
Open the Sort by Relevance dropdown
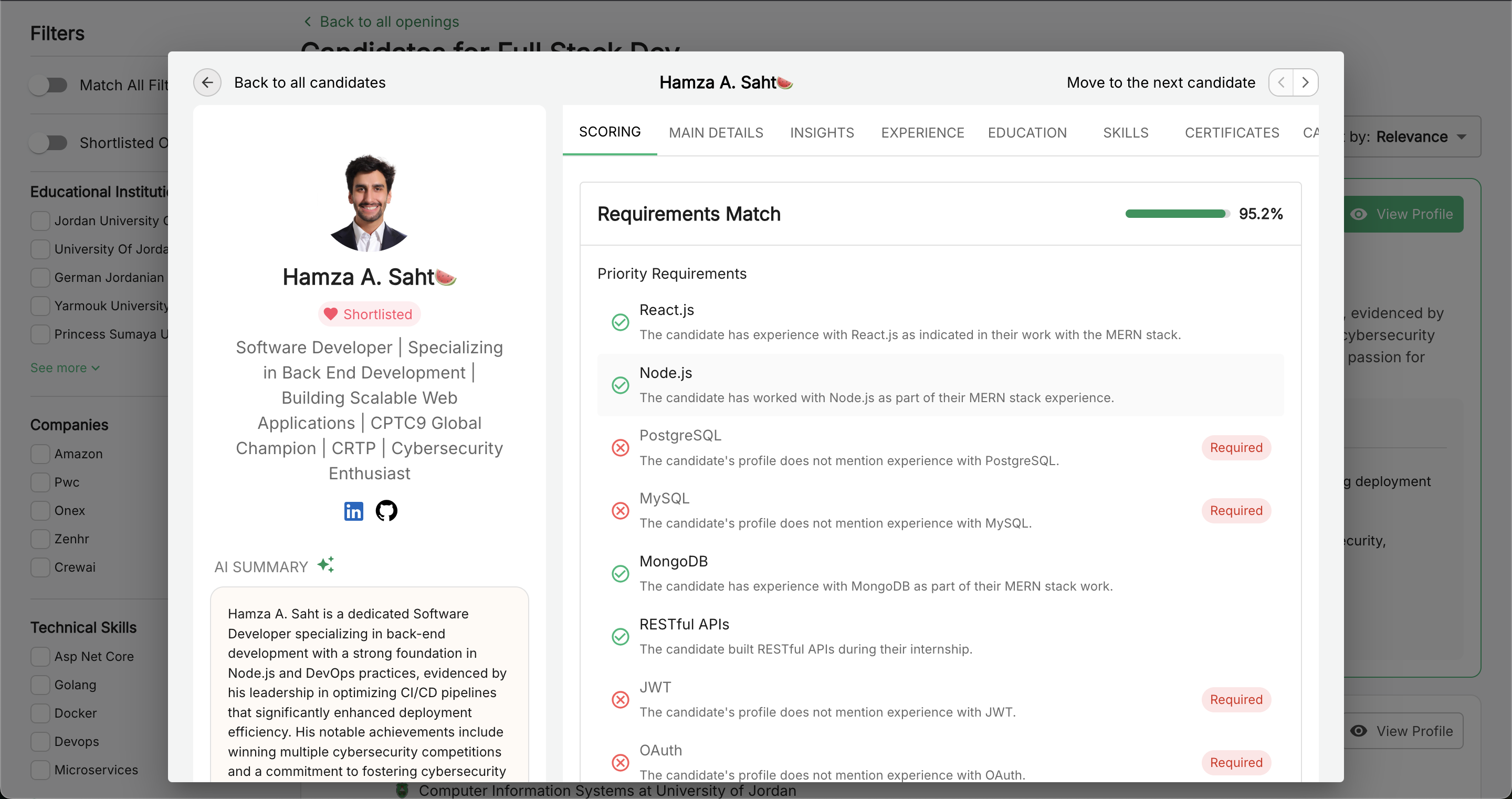click(x=1421, y=137)
